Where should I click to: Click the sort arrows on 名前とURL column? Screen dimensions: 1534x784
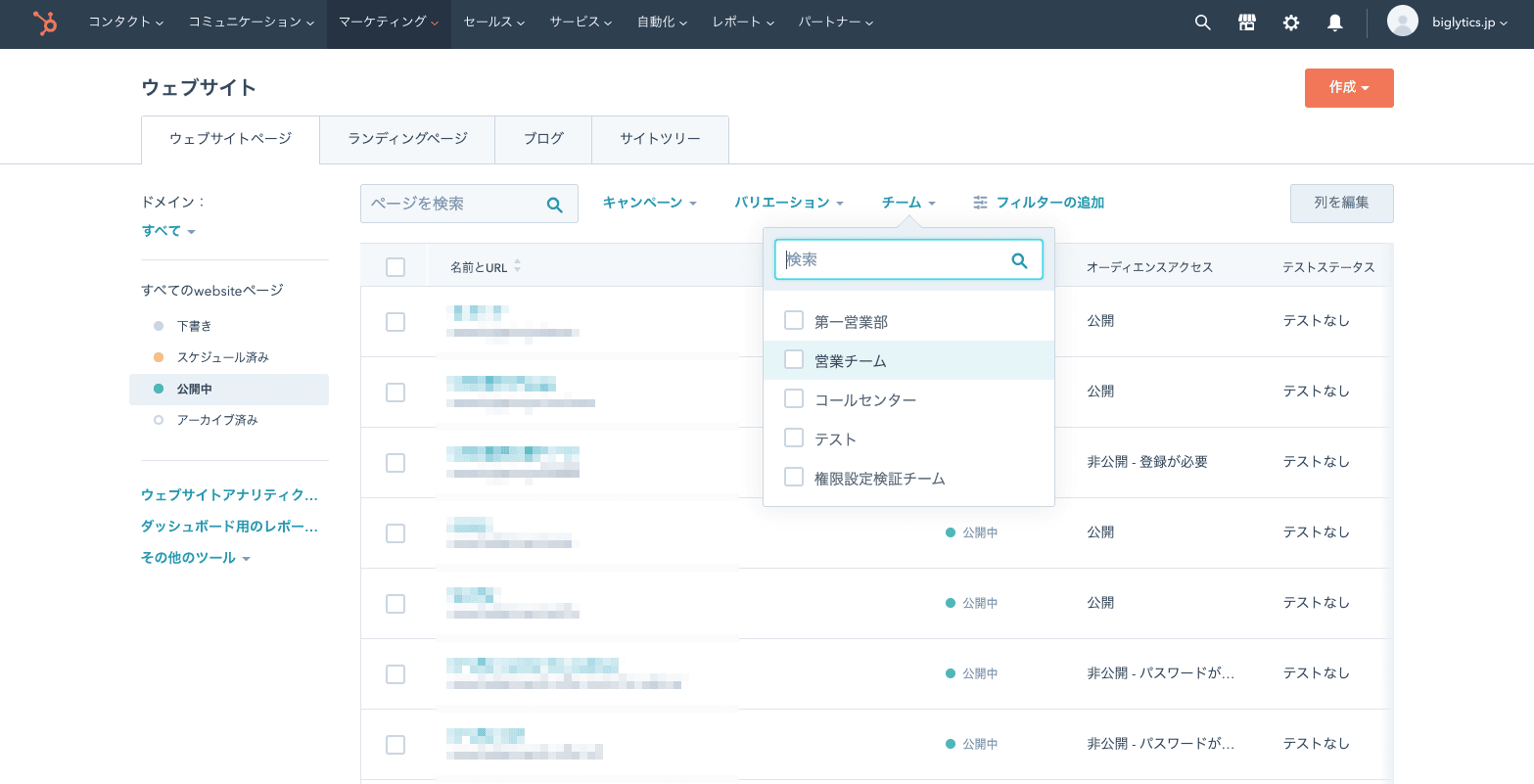point(517,265)
